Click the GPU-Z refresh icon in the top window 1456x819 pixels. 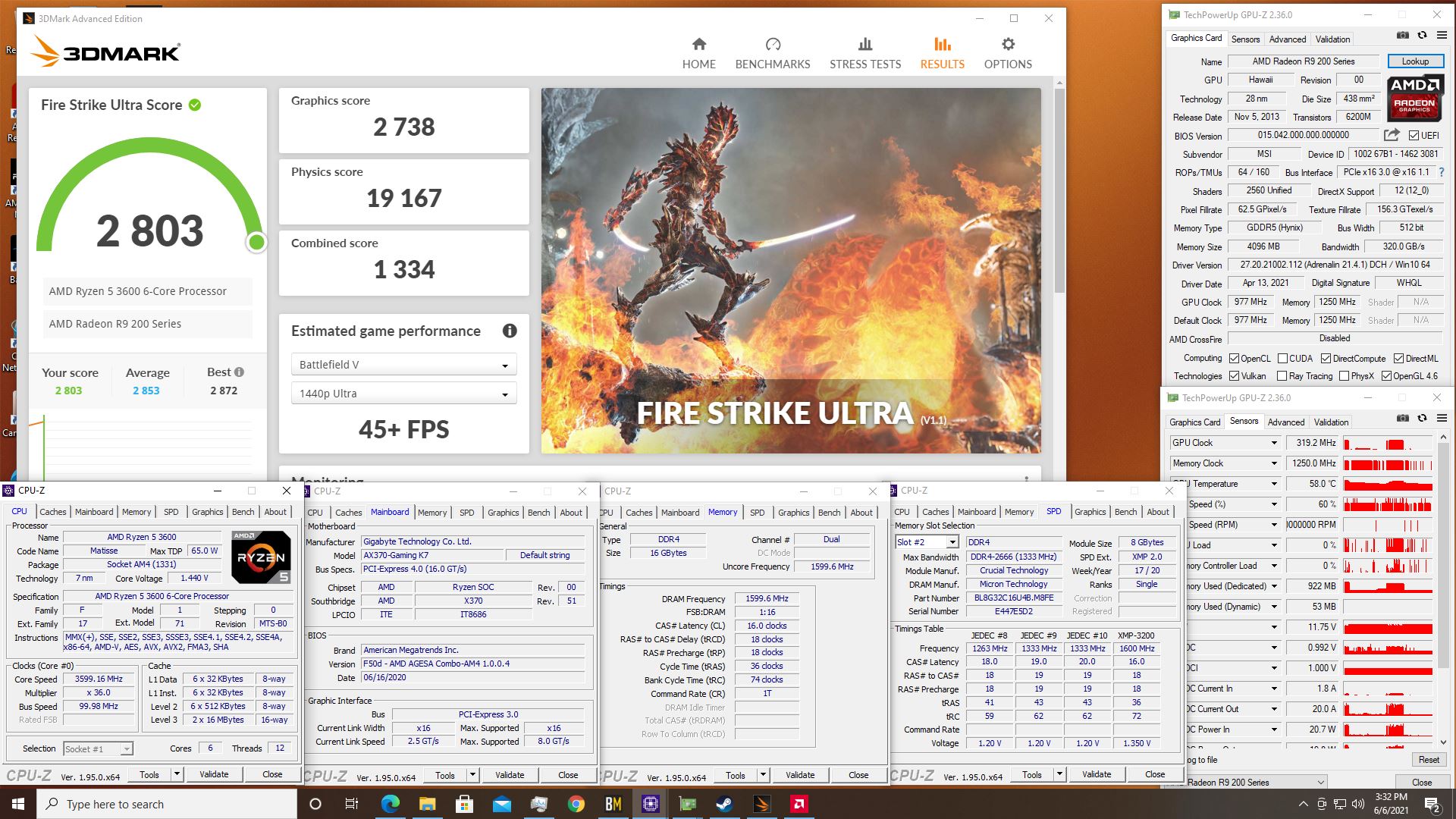coord(1422,35)
